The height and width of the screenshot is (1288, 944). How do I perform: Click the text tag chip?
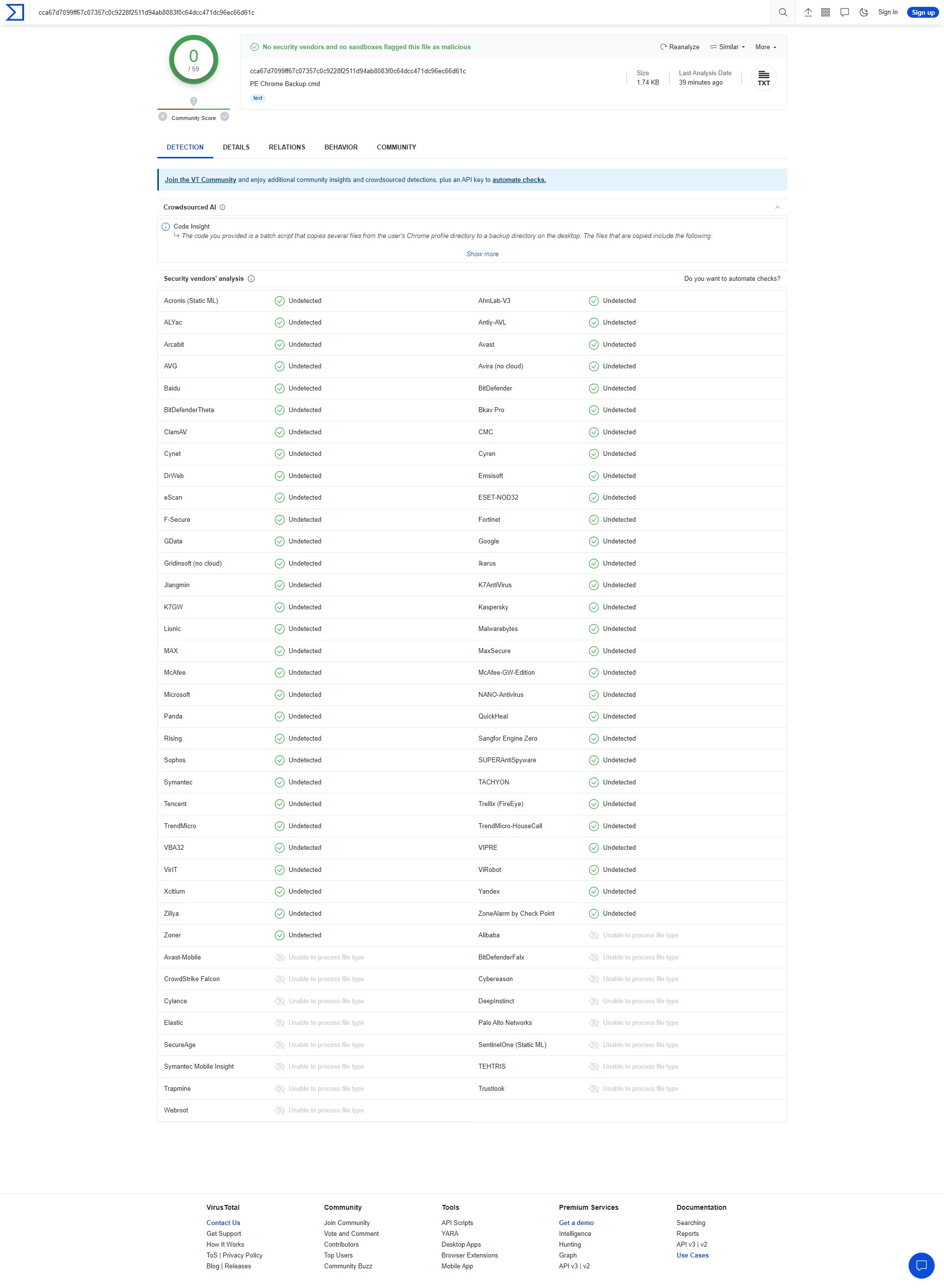coord(258,98)
